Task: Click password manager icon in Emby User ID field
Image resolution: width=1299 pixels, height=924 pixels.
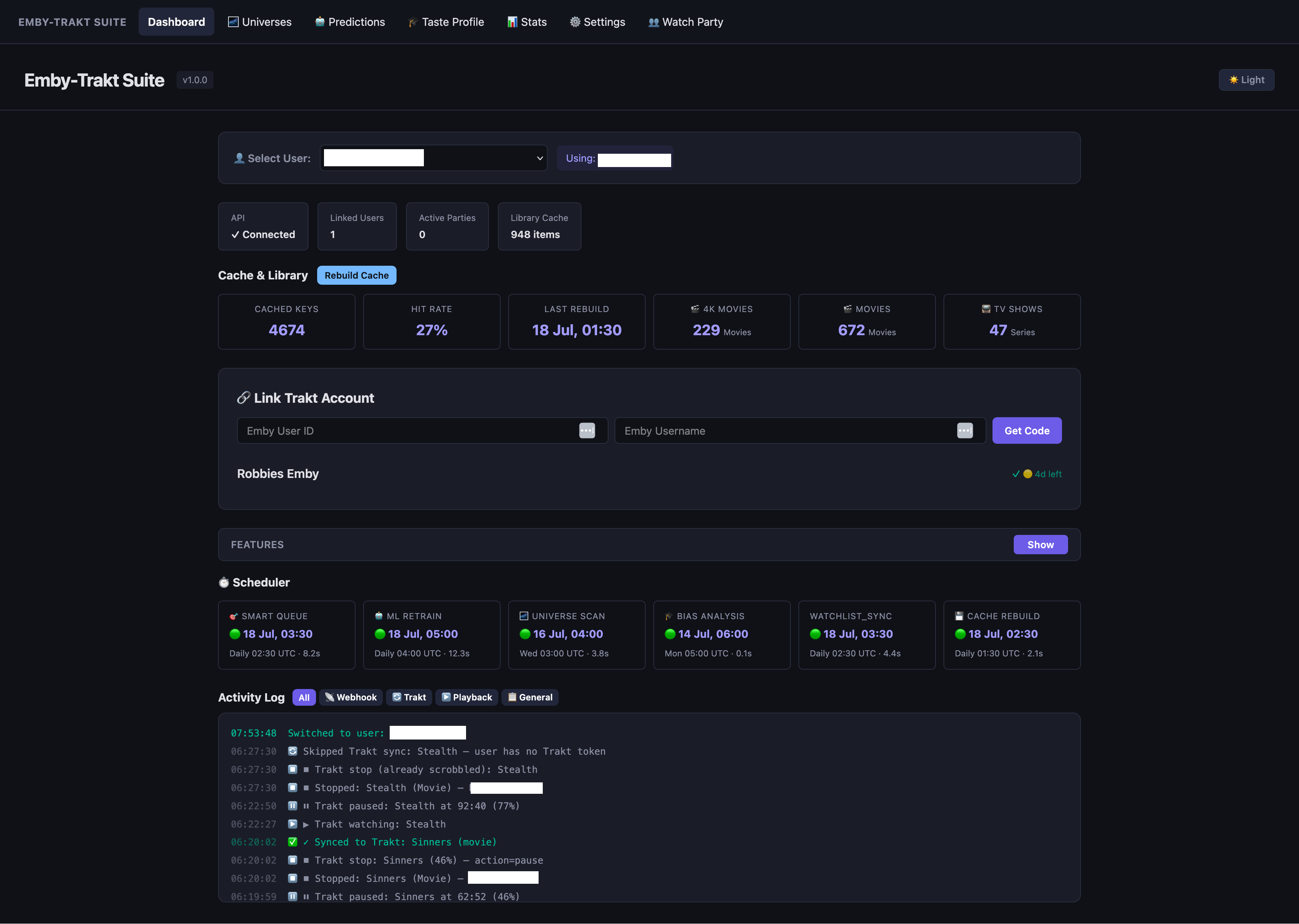Action: pos(587,430)
